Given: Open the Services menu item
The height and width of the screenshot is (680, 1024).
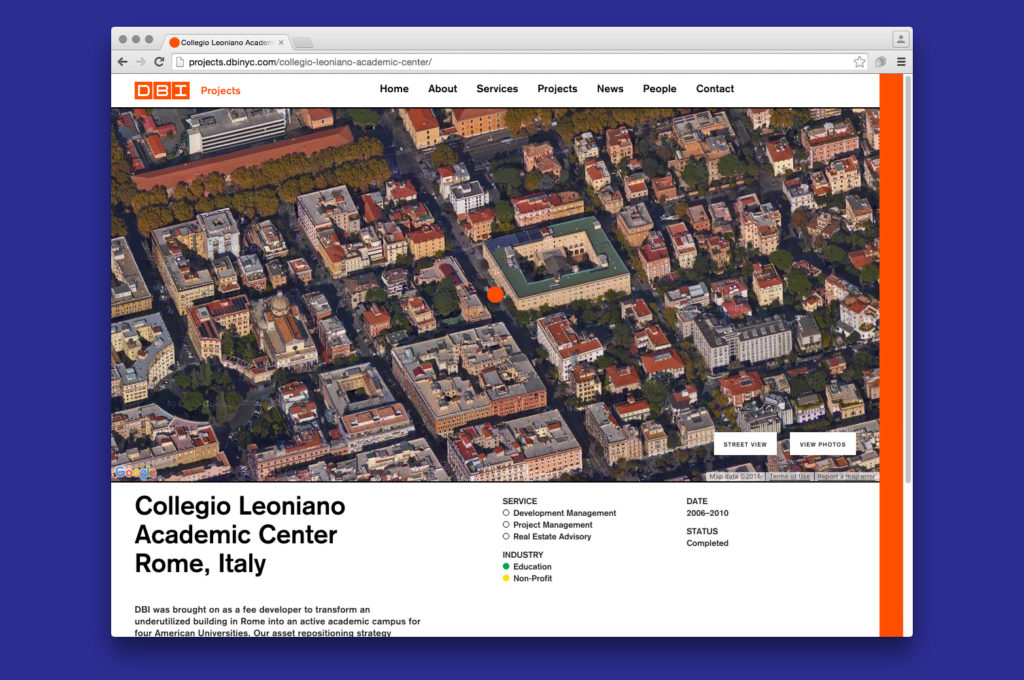Looking at the screenshot, I should pos(497,89).
